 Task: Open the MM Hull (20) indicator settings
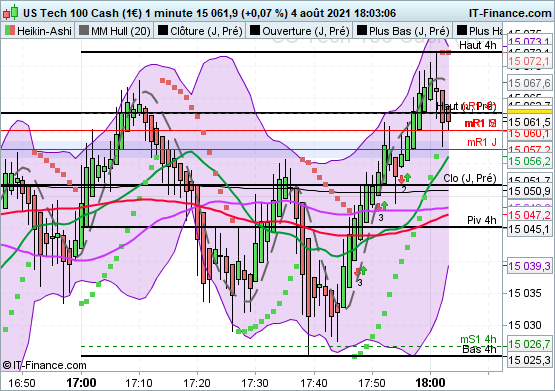115,31
